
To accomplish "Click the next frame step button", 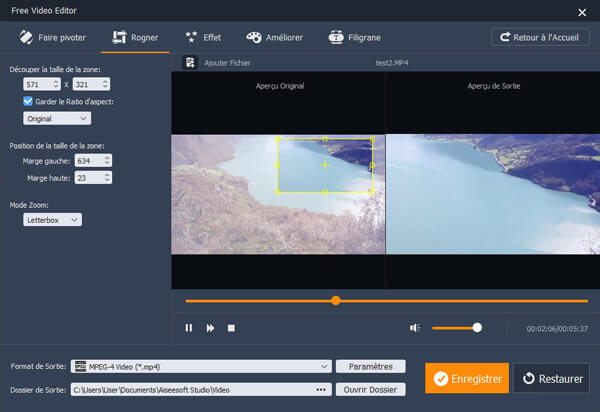I will (210, 327).
